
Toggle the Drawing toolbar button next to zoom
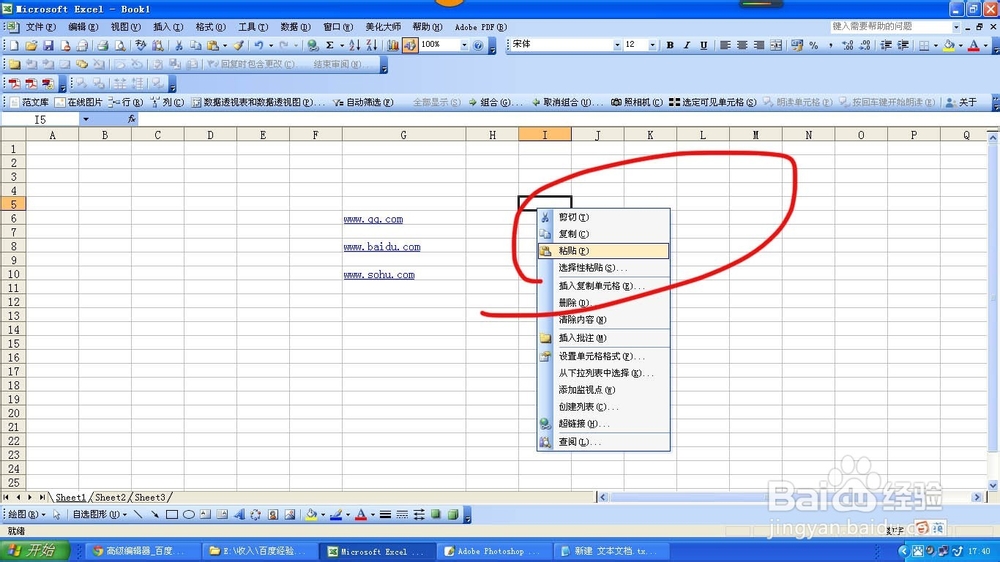tap(410, 45)
